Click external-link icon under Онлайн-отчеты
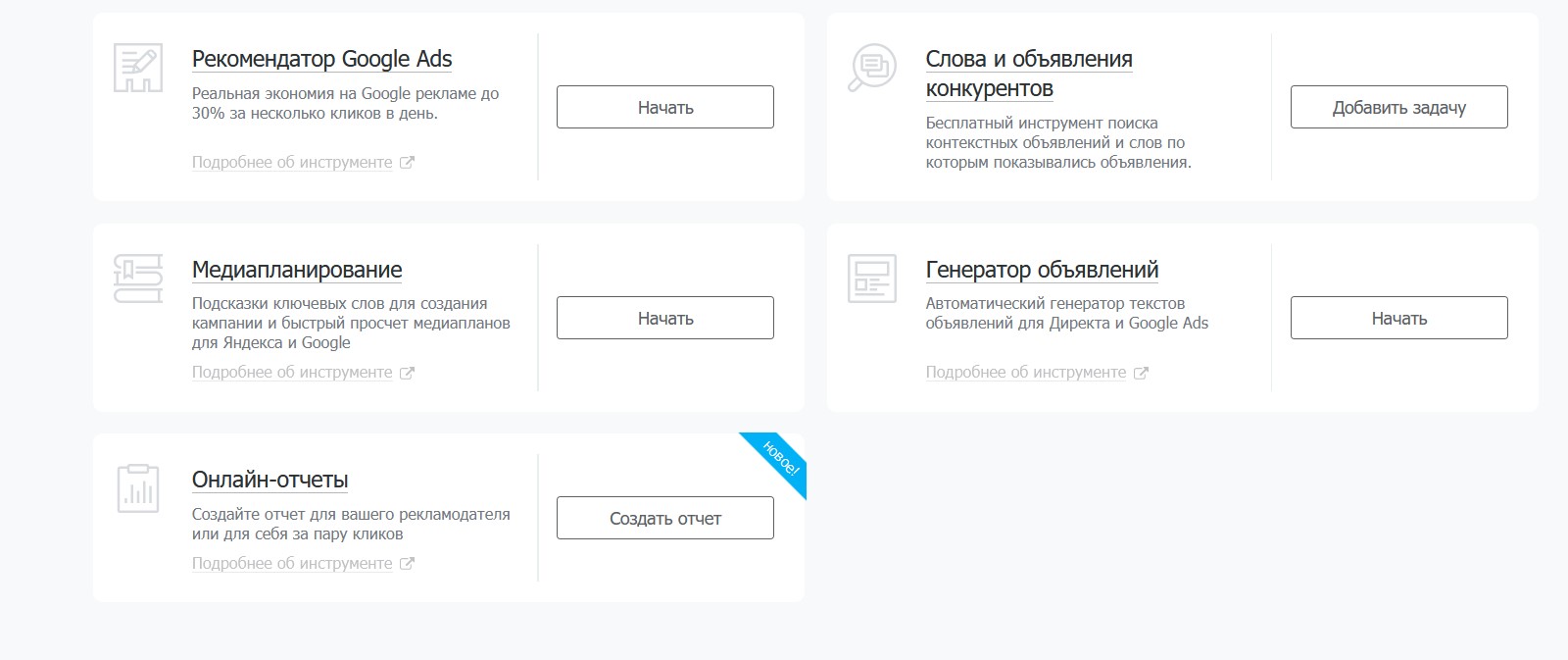This screenshot has height=660, width=1568. coord(407,564)
